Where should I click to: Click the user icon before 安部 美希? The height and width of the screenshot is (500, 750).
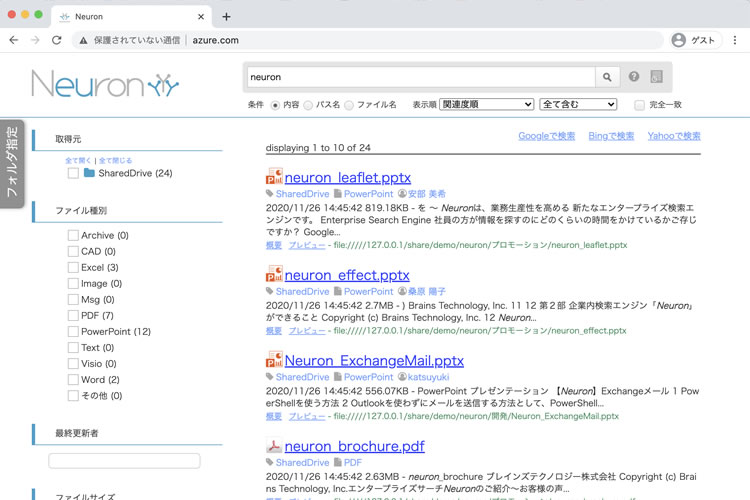(x=402, y=193)
